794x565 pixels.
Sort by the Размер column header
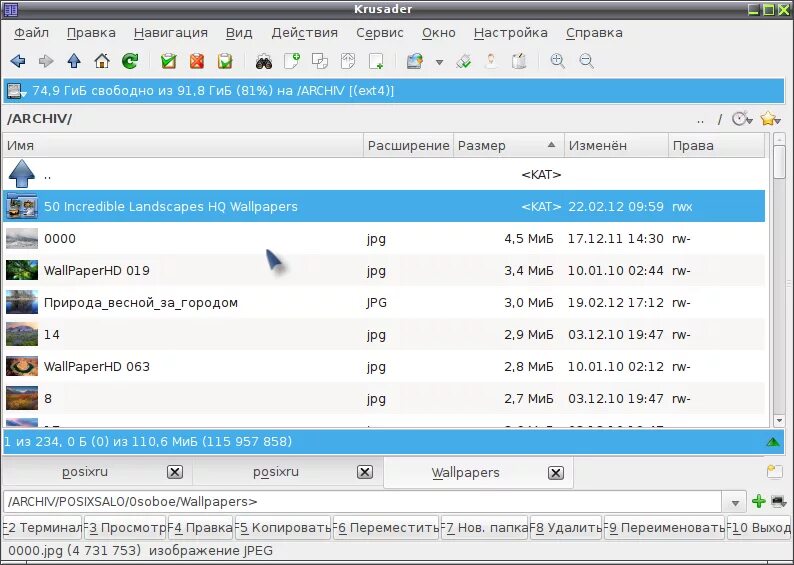pos(508,146)
